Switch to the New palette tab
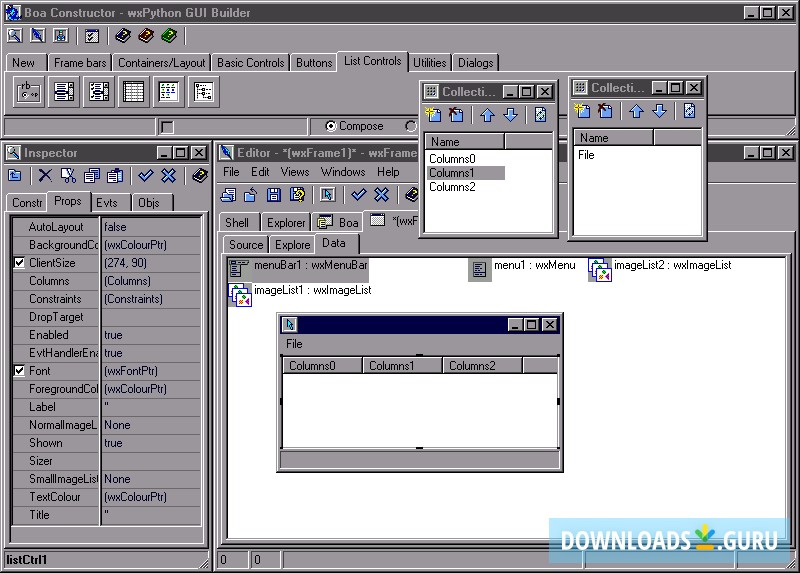Viewport: 800px width, 573px height. [x=23, y=63]
